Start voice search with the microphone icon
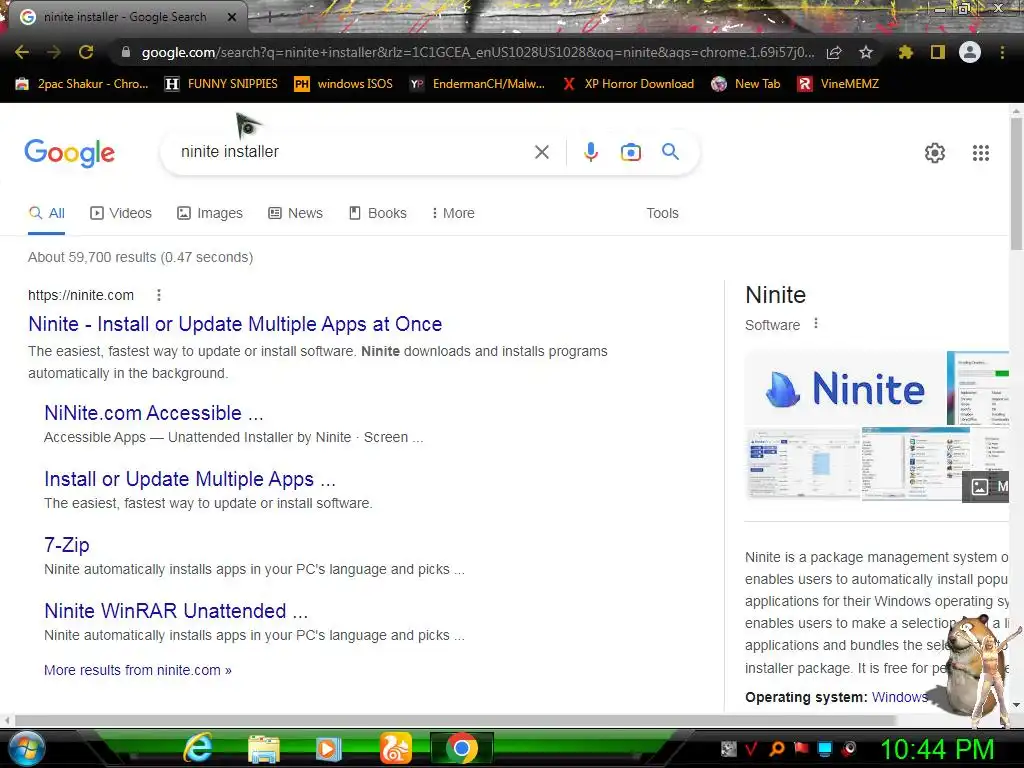 pyautogui.click(x=590, y=152)
